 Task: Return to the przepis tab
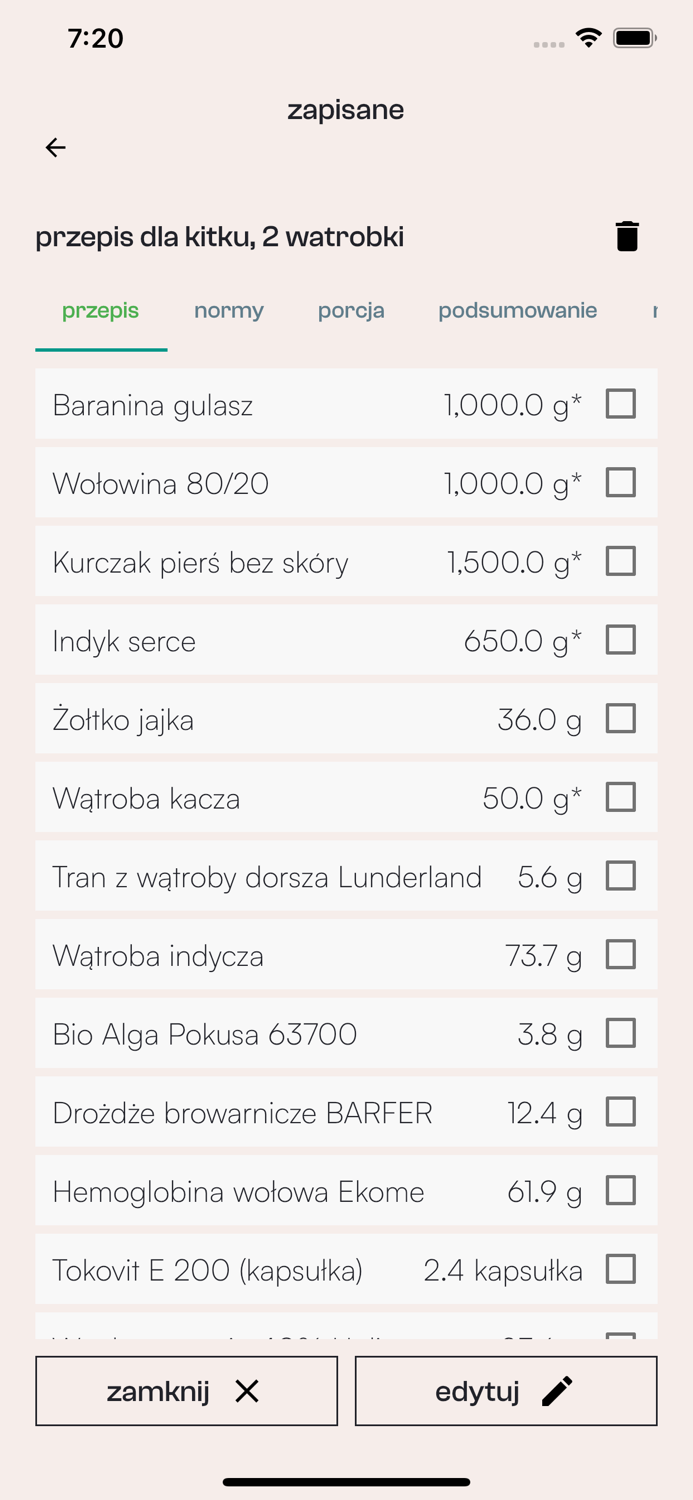click(x=100, y=311)
